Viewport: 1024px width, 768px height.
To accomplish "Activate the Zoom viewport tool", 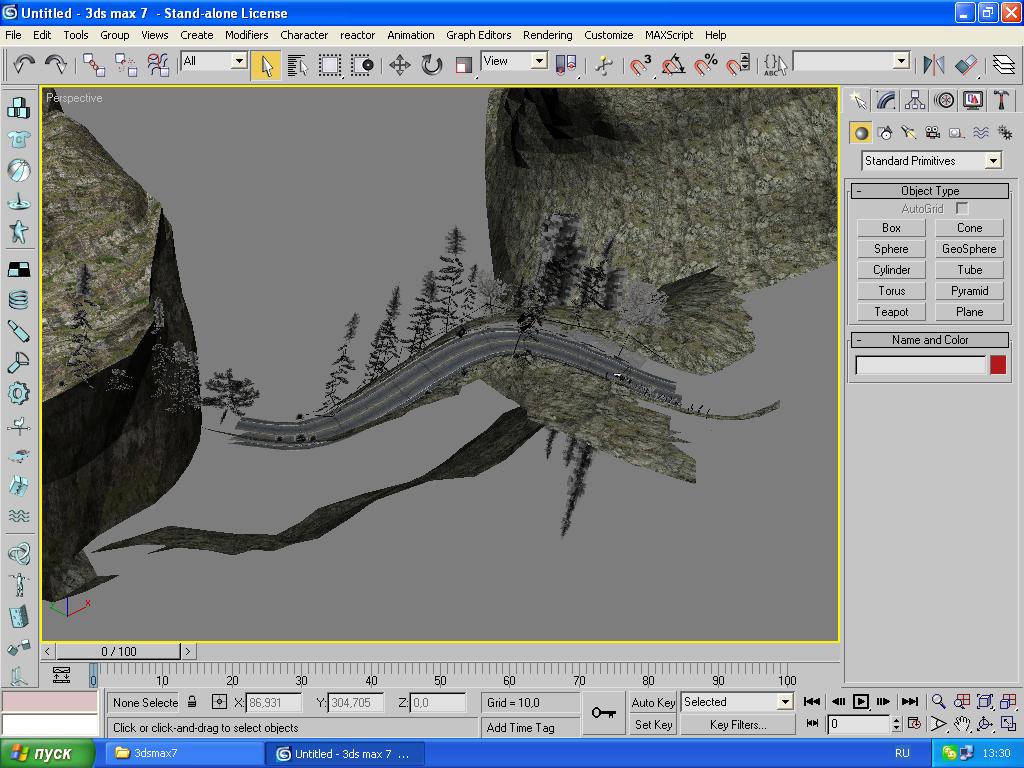I will pos(938,702).
